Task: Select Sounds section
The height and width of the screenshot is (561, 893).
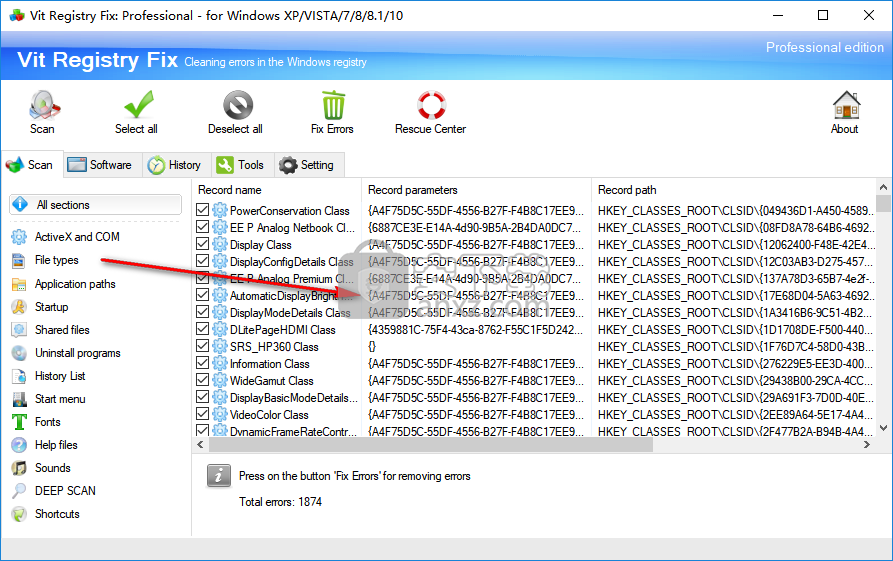Action: tap(52, 468)
